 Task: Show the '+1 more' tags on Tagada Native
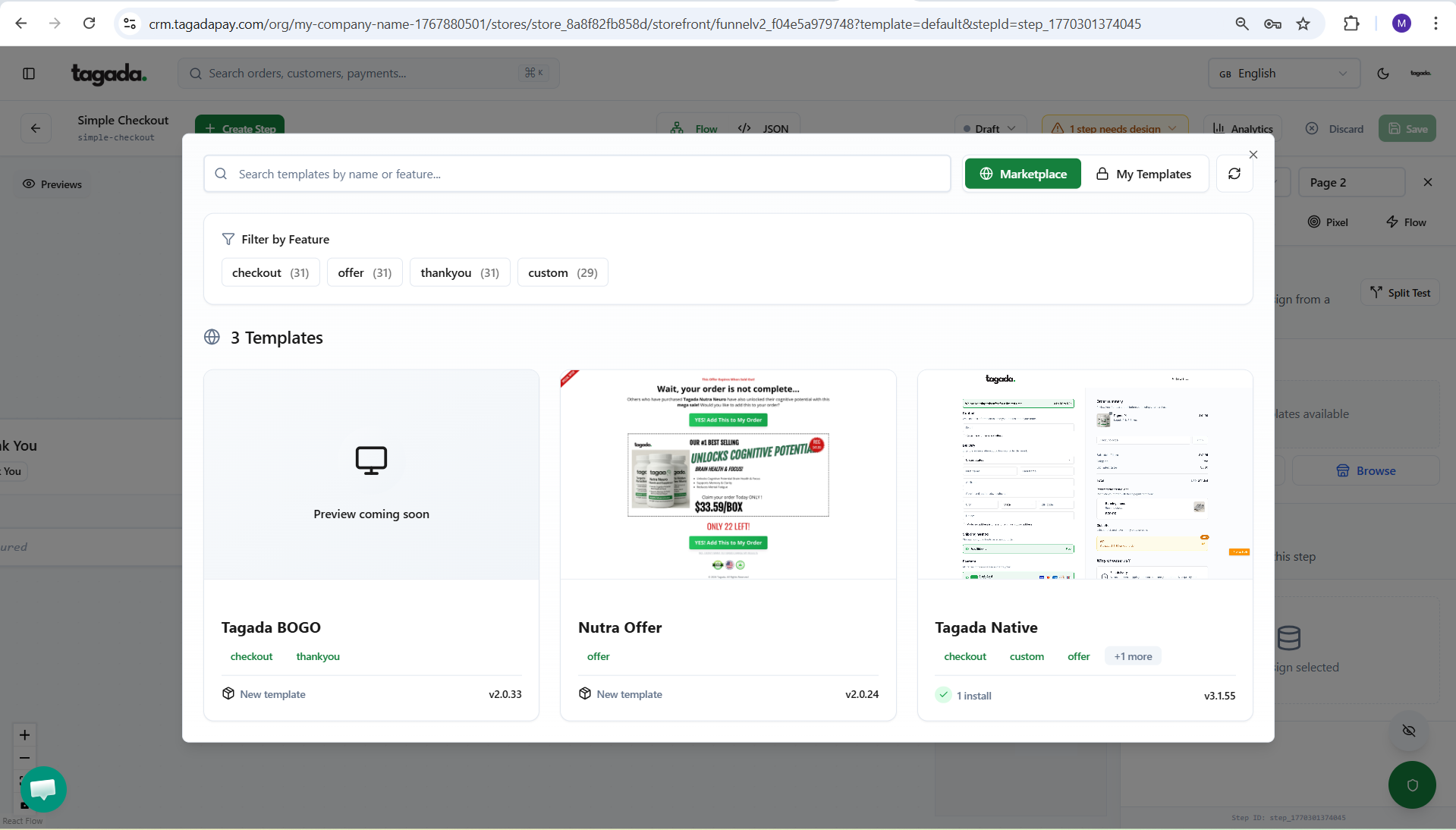(x=1133, y=656)
